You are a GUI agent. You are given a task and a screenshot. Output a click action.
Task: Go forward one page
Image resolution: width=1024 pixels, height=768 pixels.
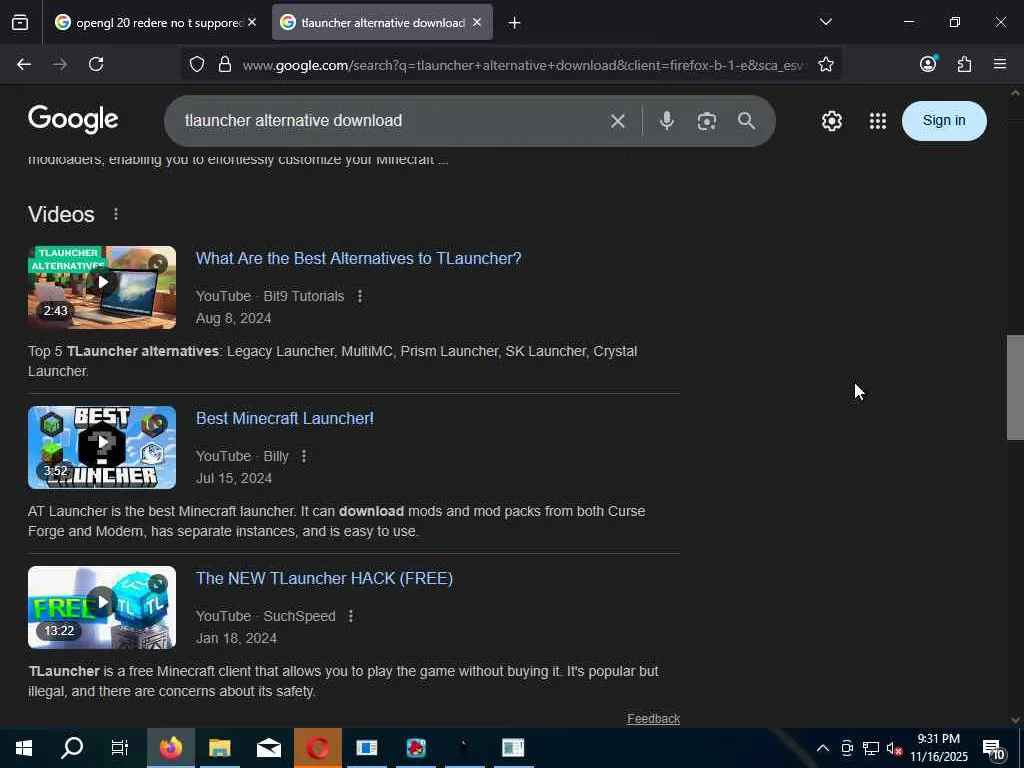tap(60, 64)
